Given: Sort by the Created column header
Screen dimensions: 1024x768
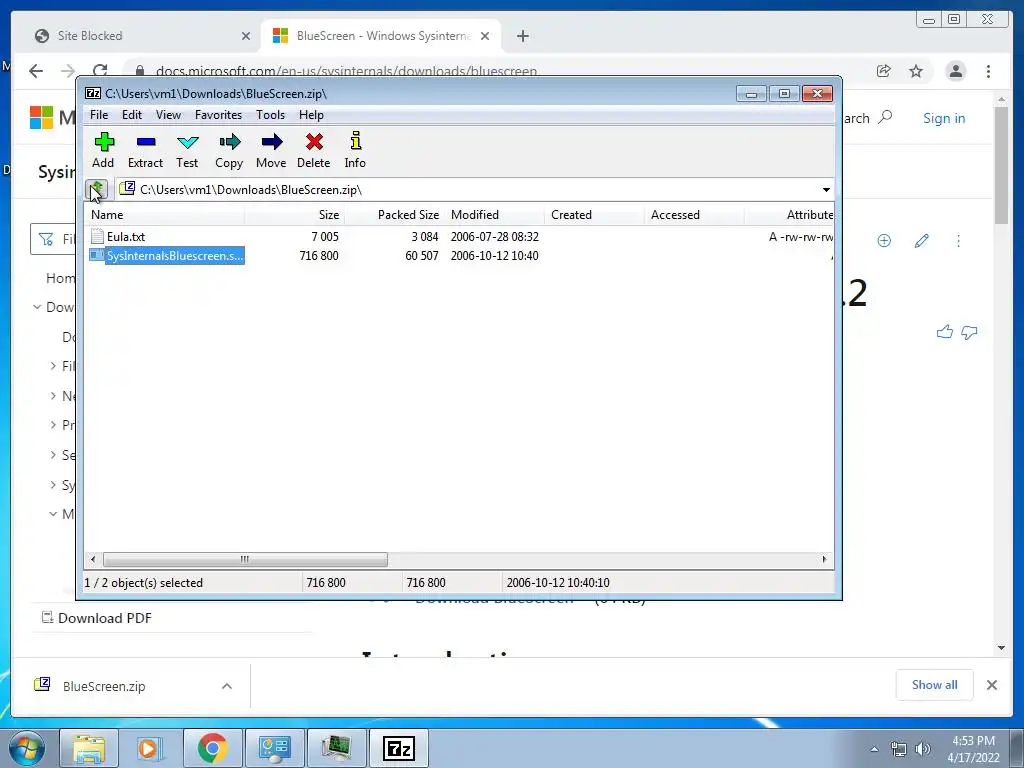Looking at the screenshot, I should tap(594, 215).
